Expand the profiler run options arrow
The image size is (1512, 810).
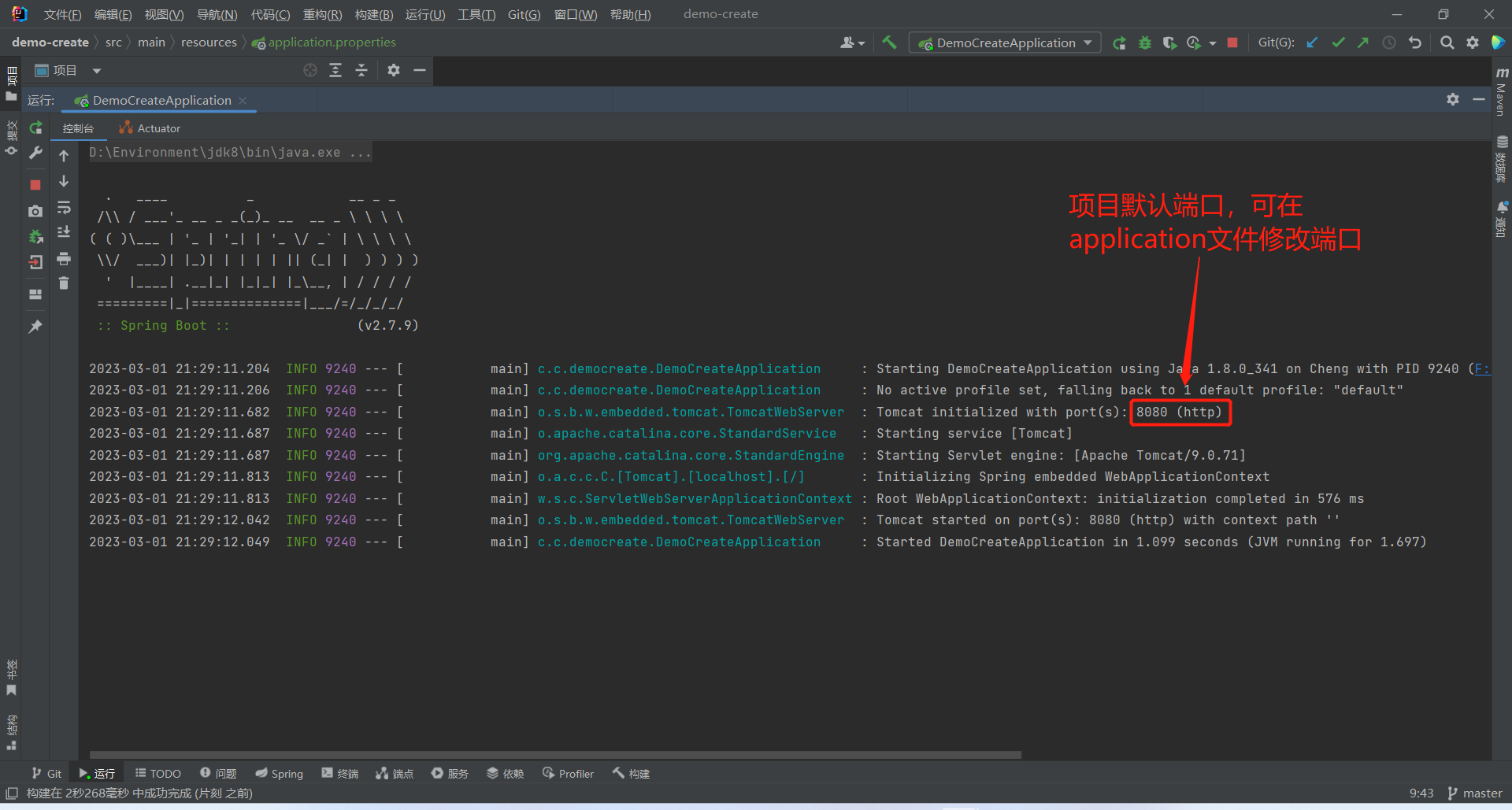1213,43
